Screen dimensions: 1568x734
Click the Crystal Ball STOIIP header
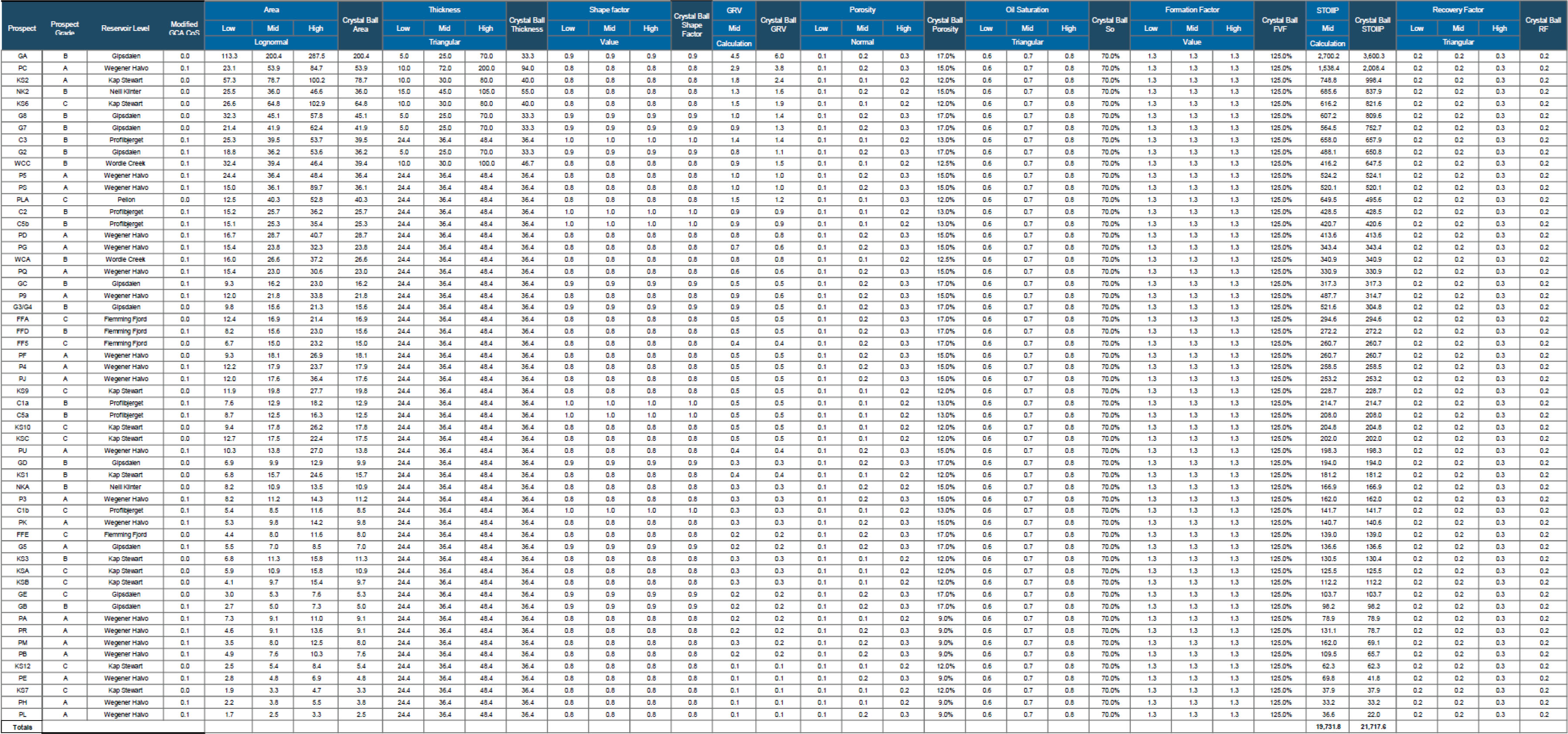(x=1373, y=24)
